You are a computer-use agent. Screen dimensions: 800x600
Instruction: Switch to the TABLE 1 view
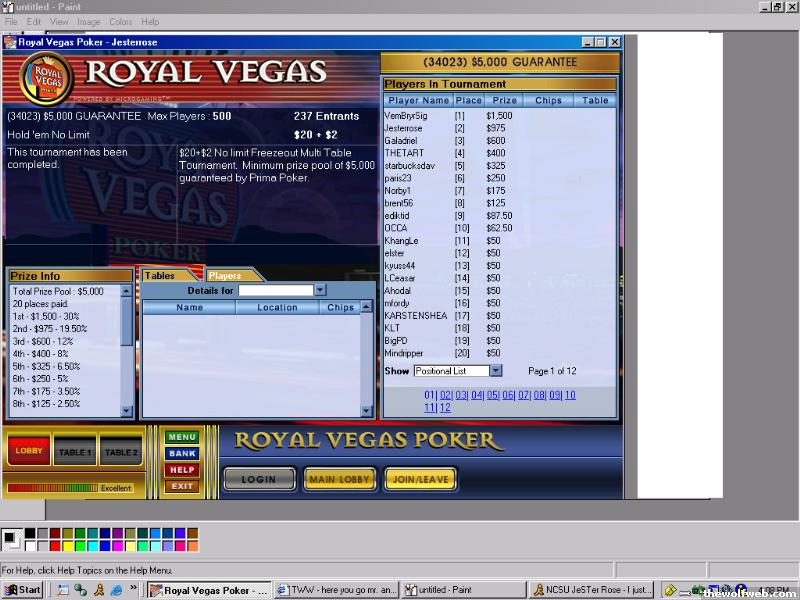(x=75, y=452)
